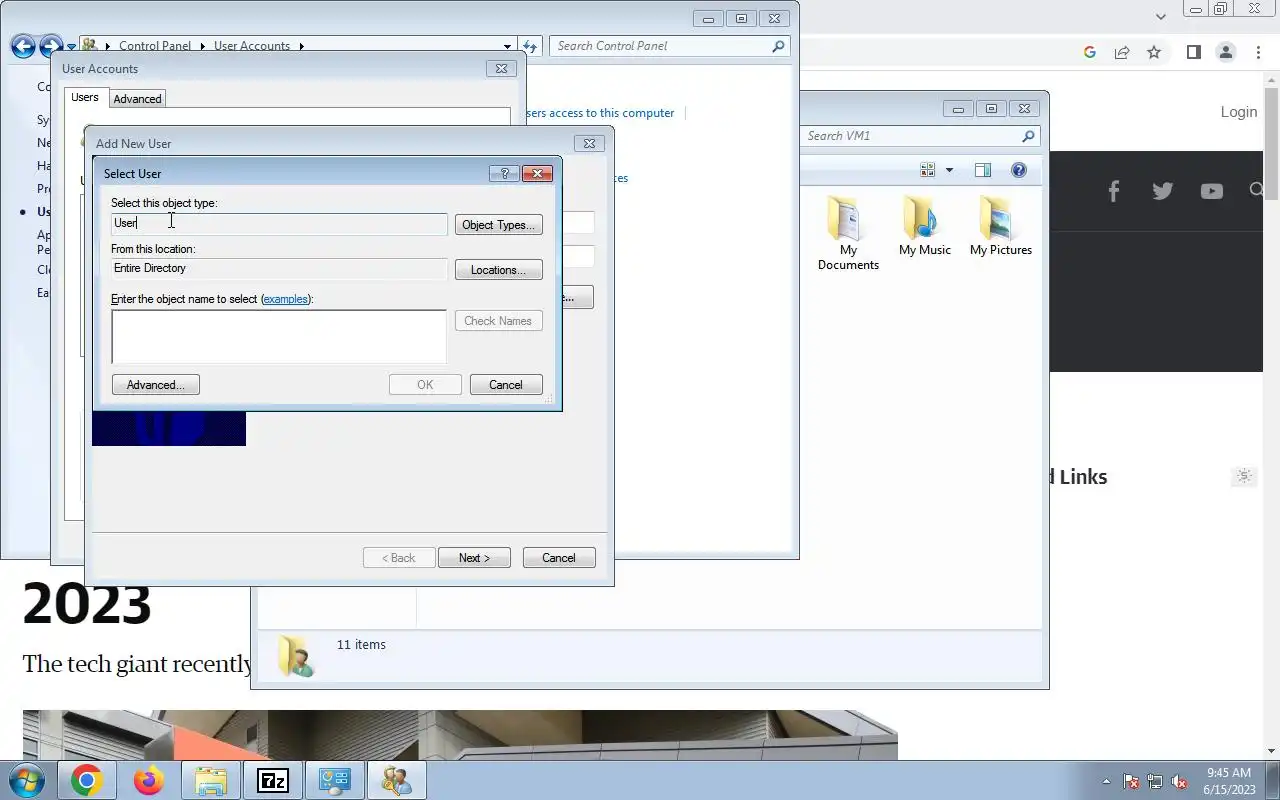Select the My Pictures folder

1001,226
